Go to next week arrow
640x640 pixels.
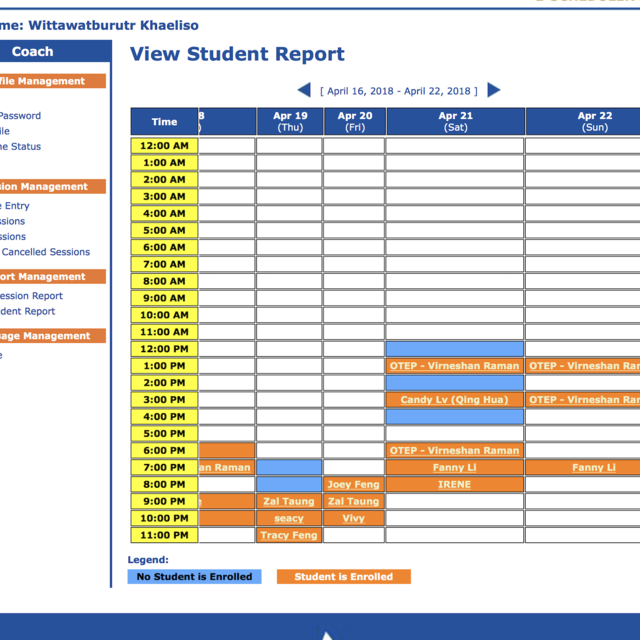pos(493,90)
